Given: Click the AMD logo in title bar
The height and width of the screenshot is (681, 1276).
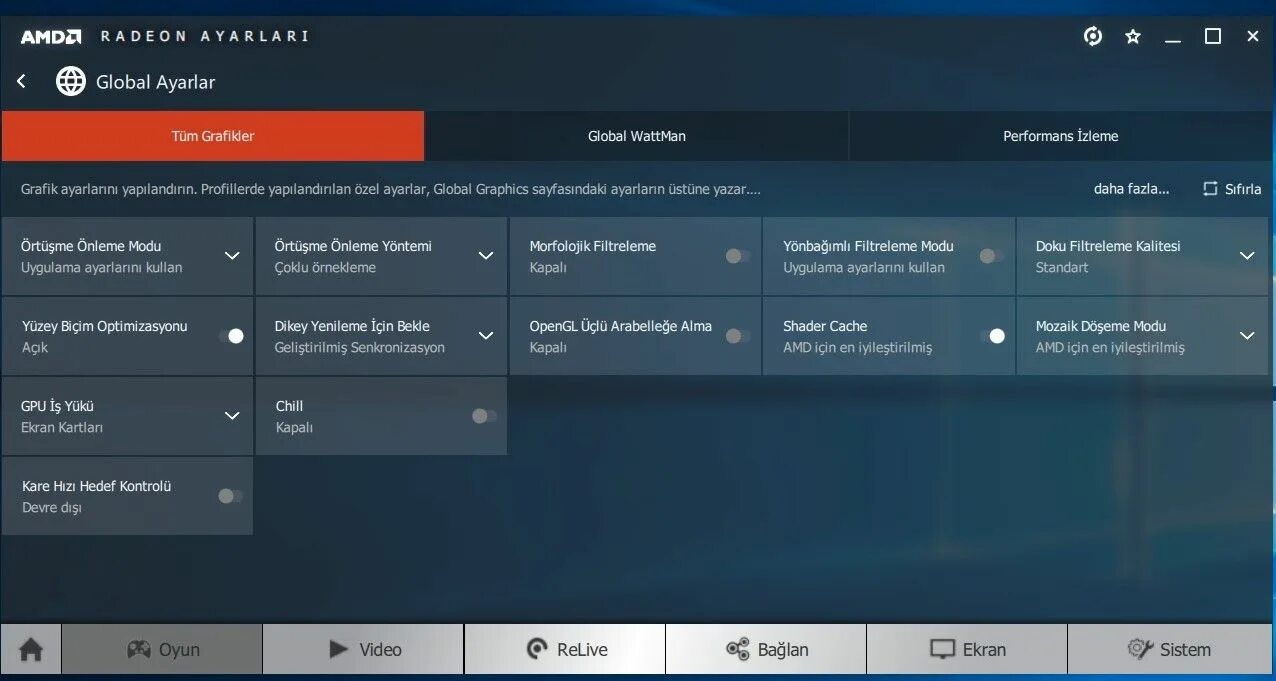Looking at the screenshot, I should pos(51,36).
